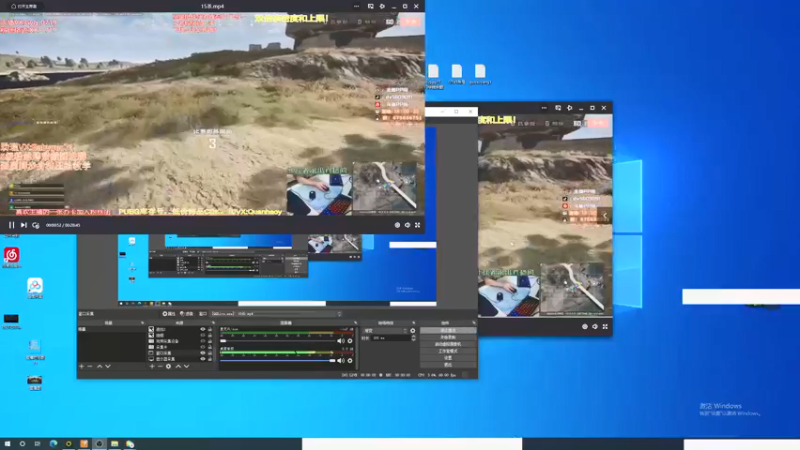Pop out the OBS audio mixer dock
The width and height of the screenshot is (800, 450).
click(356, 323)
